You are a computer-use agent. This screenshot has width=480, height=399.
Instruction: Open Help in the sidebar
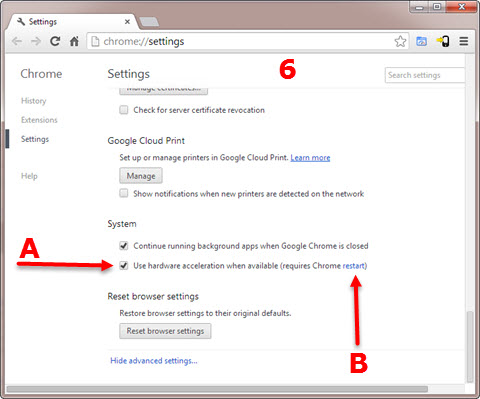pos(29,176)
